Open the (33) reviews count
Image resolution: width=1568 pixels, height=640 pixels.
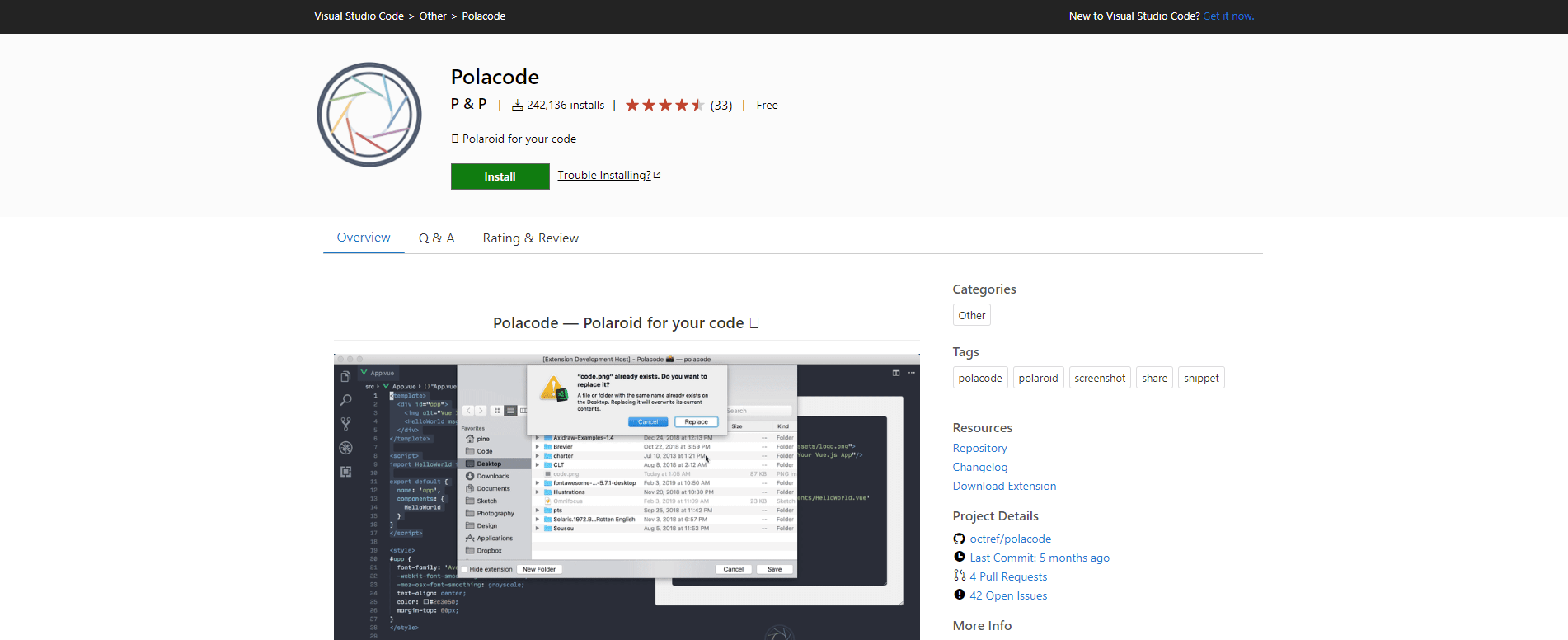tap(721, 105)
